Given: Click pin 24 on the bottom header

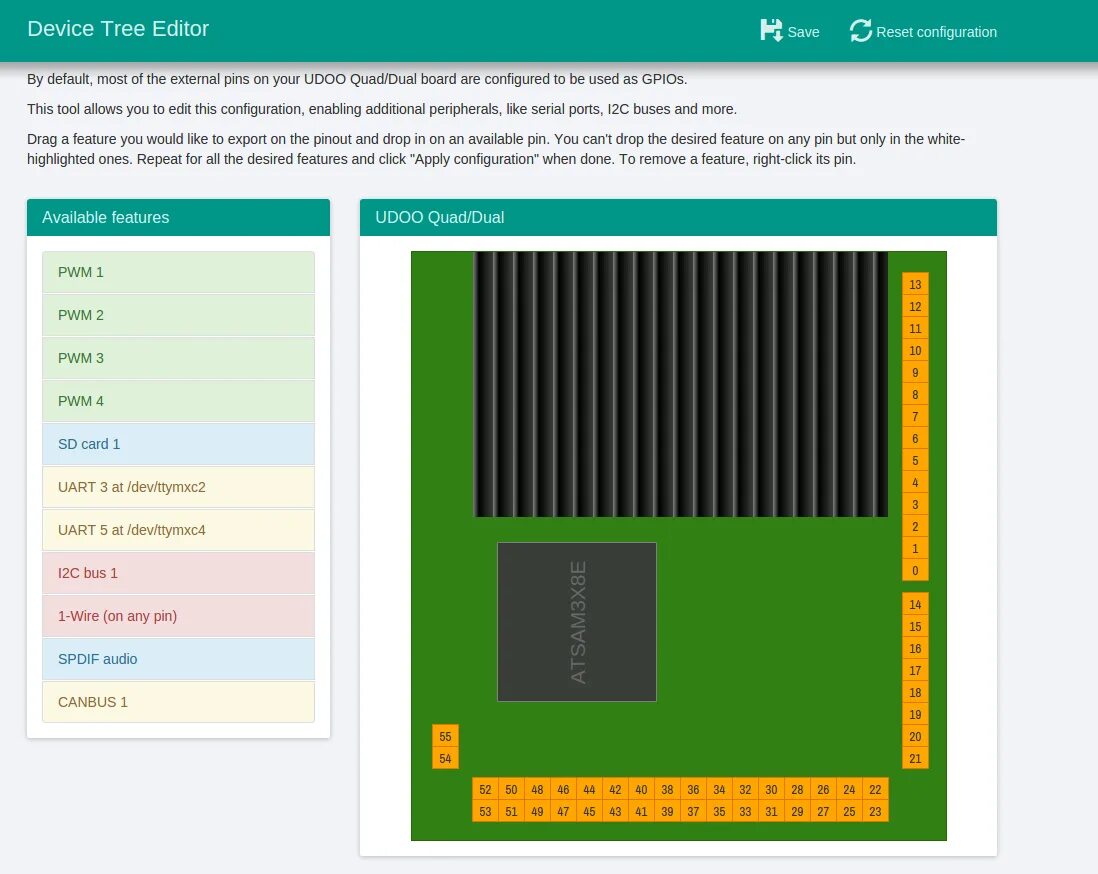Looking at the screenshot, I should click(849, 789).
